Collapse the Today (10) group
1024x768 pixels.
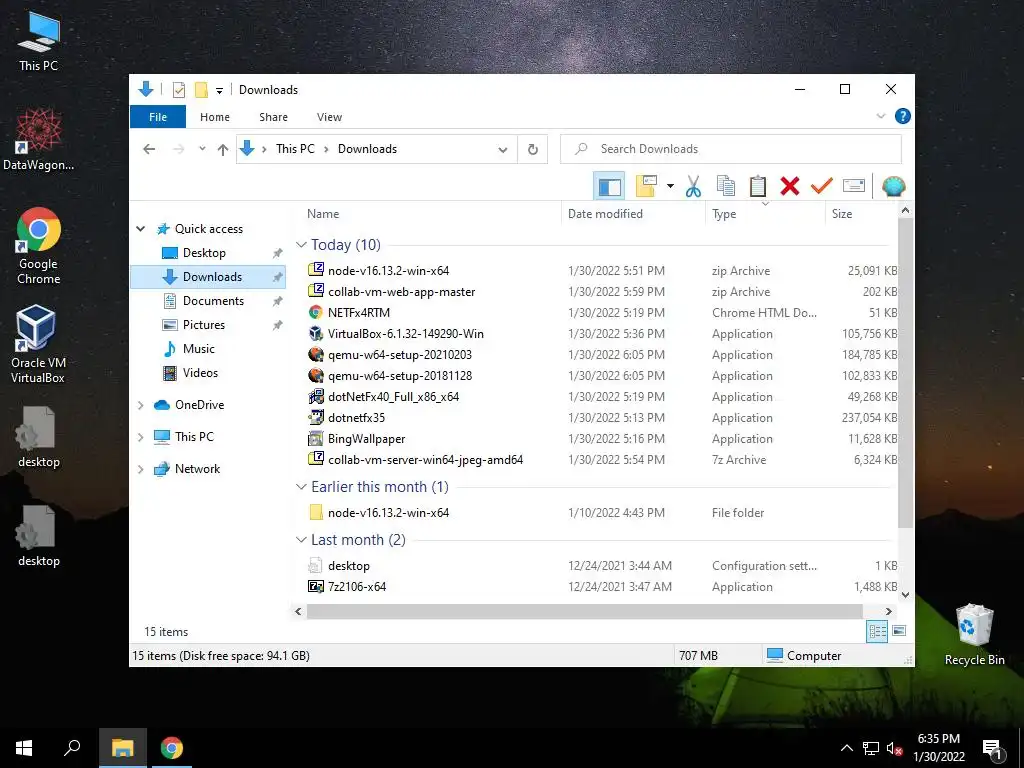coord(301,245)
